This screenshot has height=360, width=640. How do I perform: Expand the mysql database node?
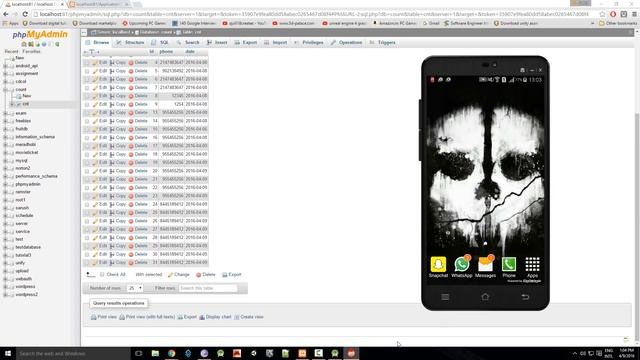click(6, 161)
